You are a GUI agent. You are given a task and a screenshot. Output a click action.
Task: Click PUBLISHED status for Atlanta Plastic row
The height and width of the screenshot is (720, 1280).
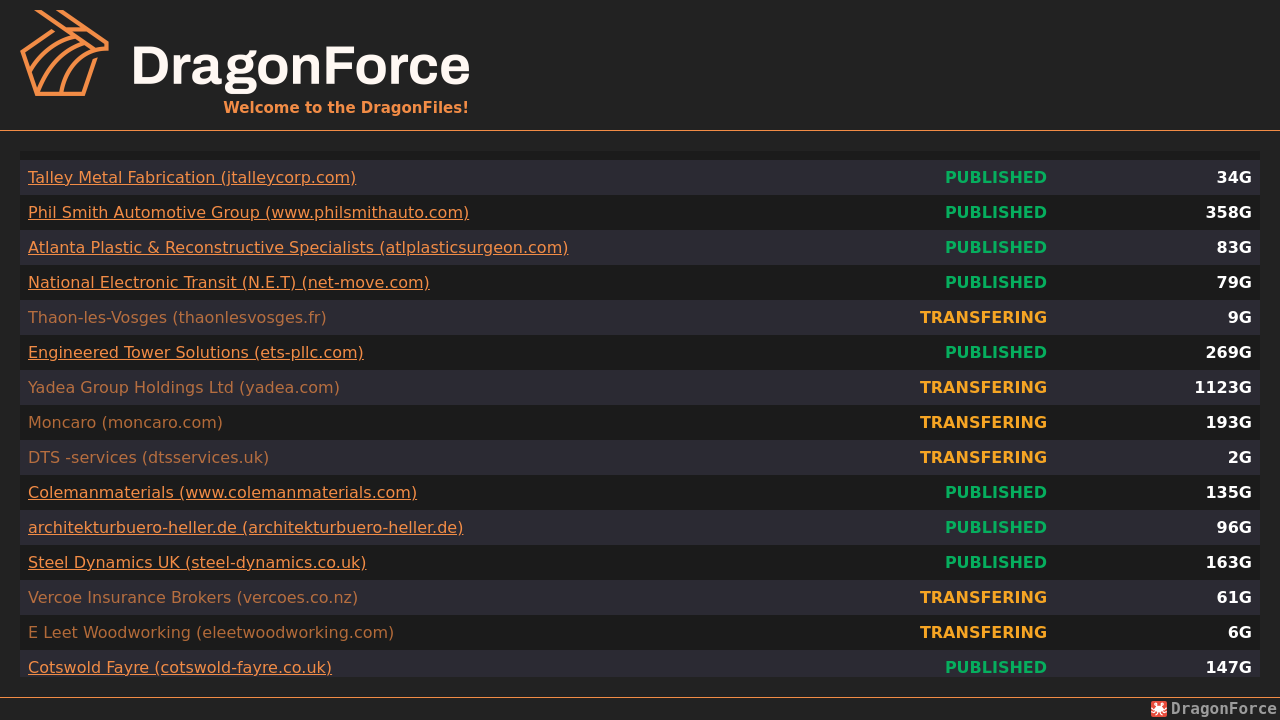(996, 247)
